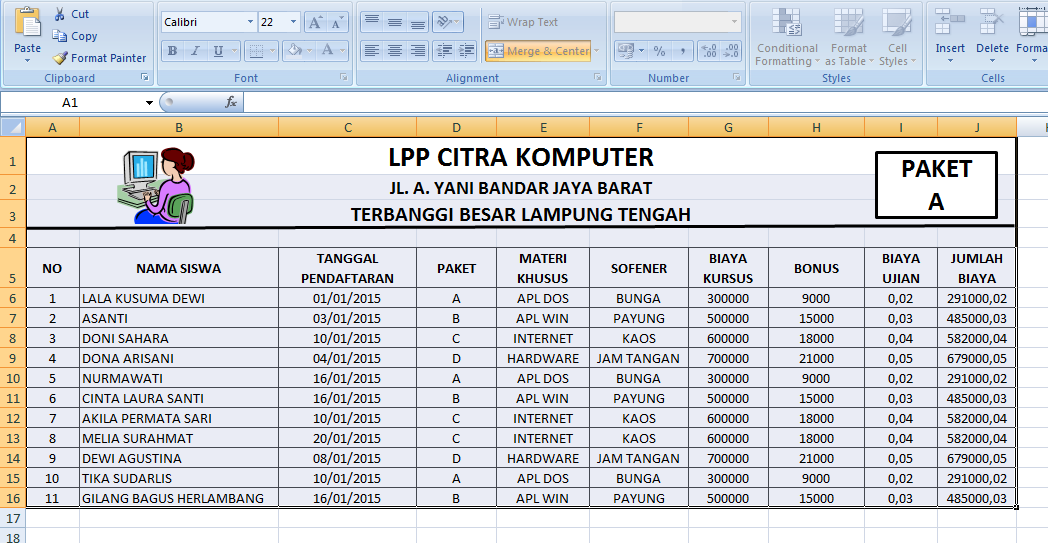This screenshot has height=543, width=1048.
Task: Click cell 679000,05 in row 9
Action: pyautogui.click(x=976, y=358)
